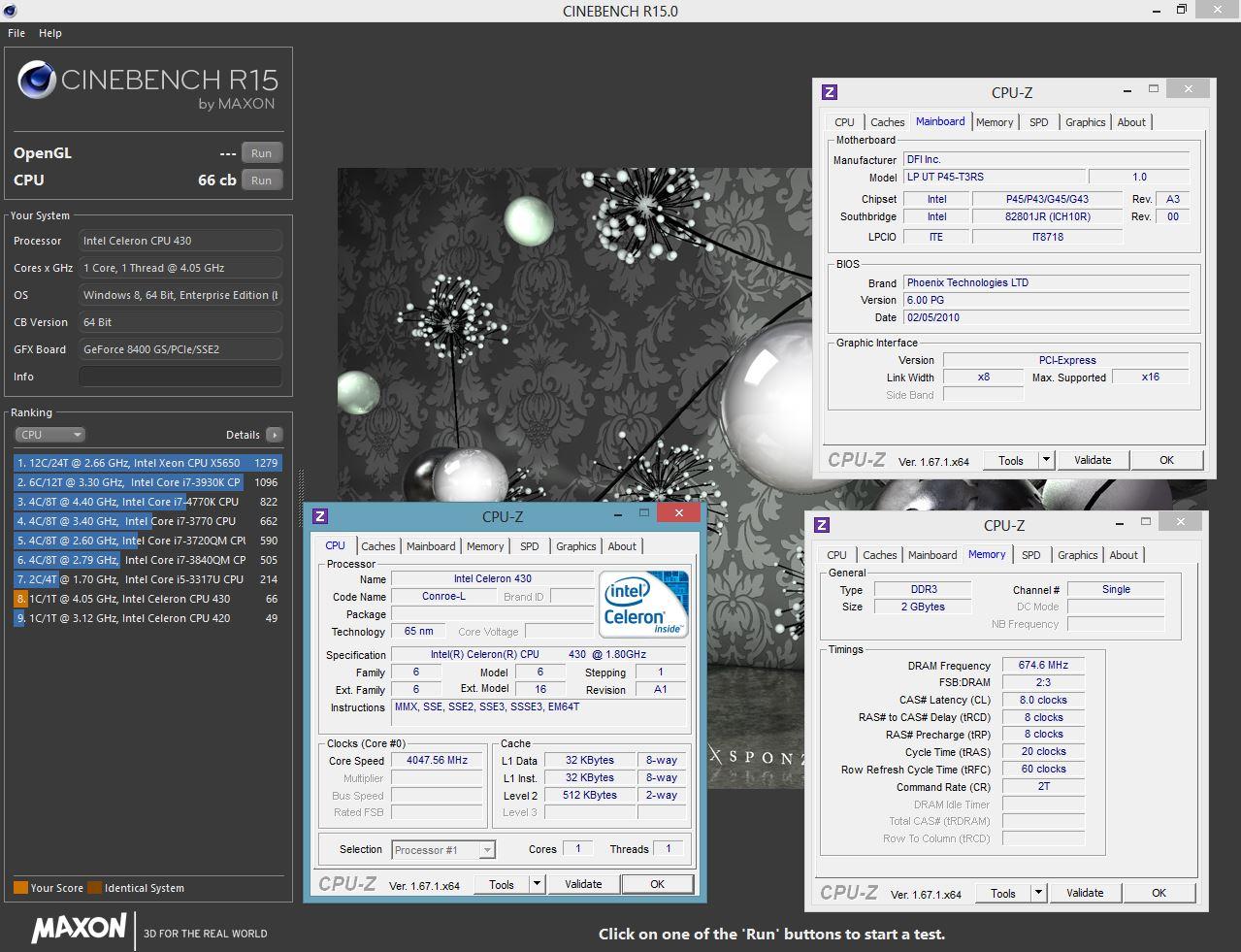Viewport: 1241px width, 952px height.
Task: Select Caches tab in the Memory window
Action: coord(879,555)
